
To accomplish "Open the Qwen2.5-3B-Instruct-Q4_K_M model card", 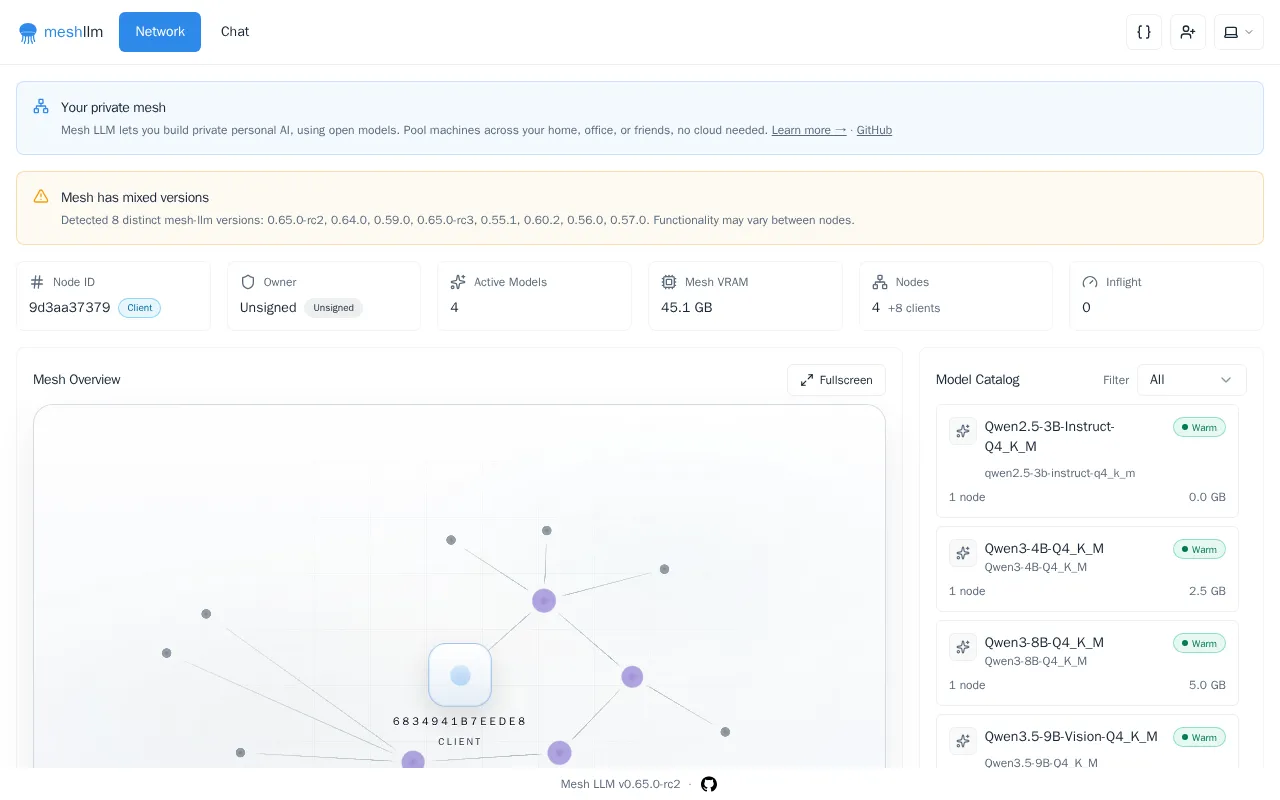I will [1087, 461].
